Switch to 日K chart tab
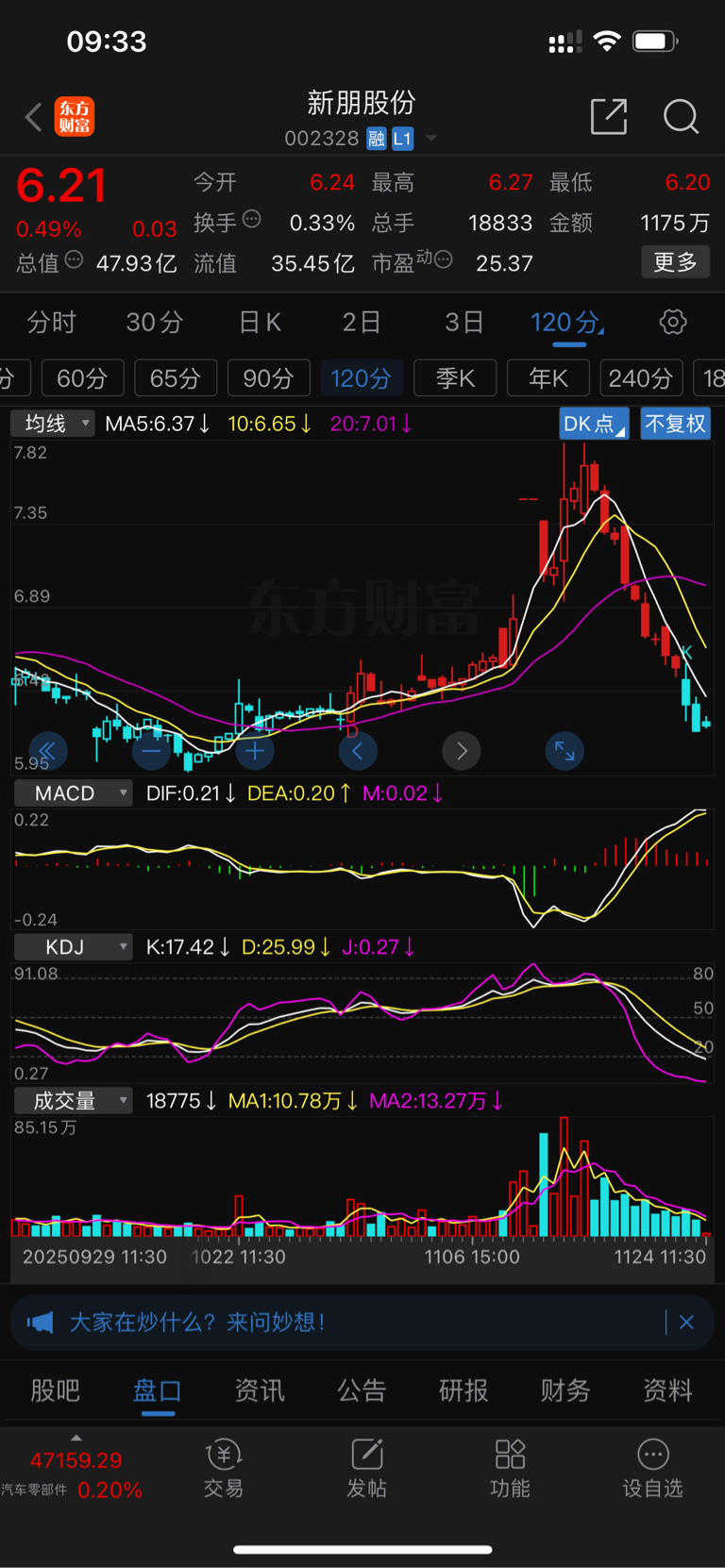The width and height of the screenshot is (725, 1568). point(260,323)
